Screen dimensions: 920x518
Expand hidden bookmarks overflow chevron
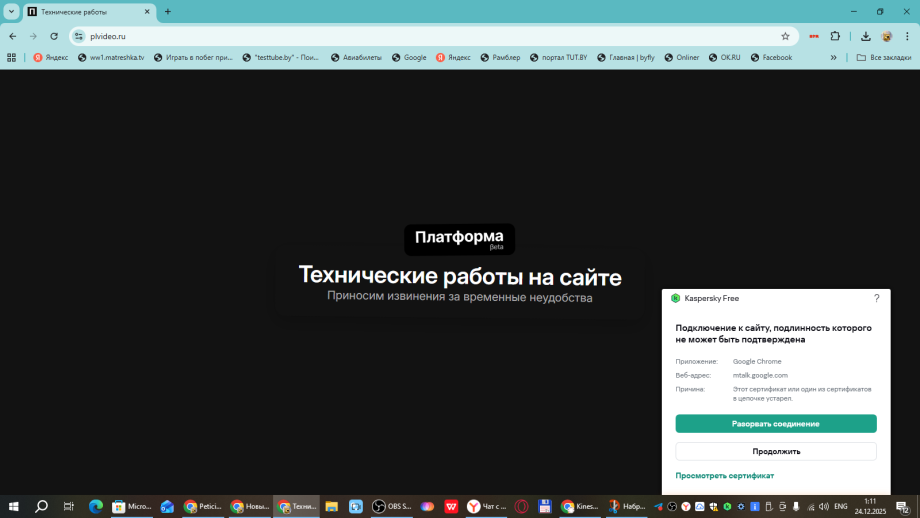(833, 58)
